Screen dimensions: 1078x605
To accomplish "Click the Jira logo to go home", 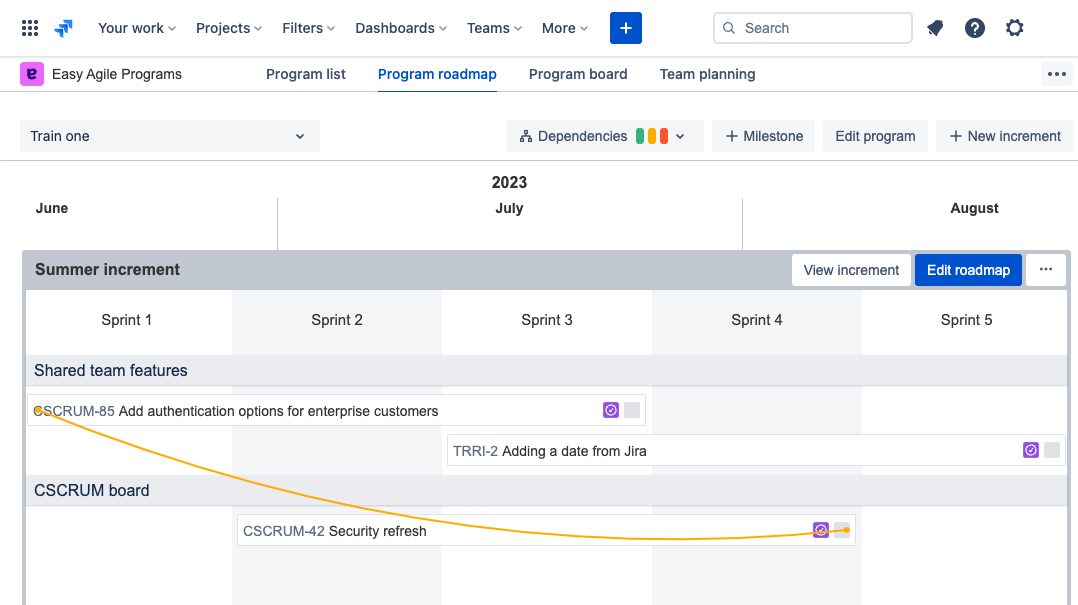I will click(x=63, y=28).
